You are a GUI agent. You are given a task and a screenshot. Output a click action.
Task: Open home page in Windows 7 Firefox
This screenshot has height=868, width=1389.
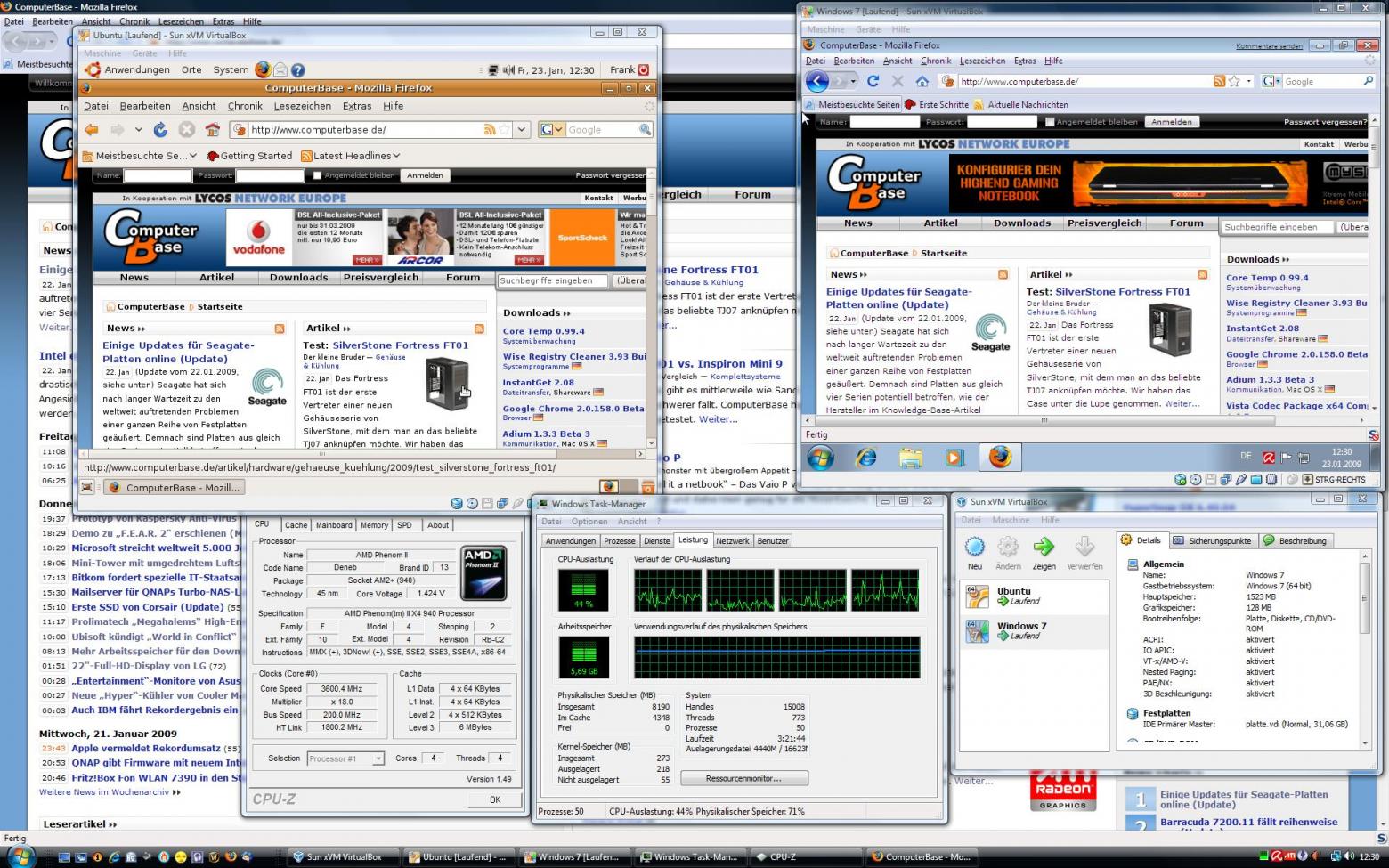[x=922, y=81]
